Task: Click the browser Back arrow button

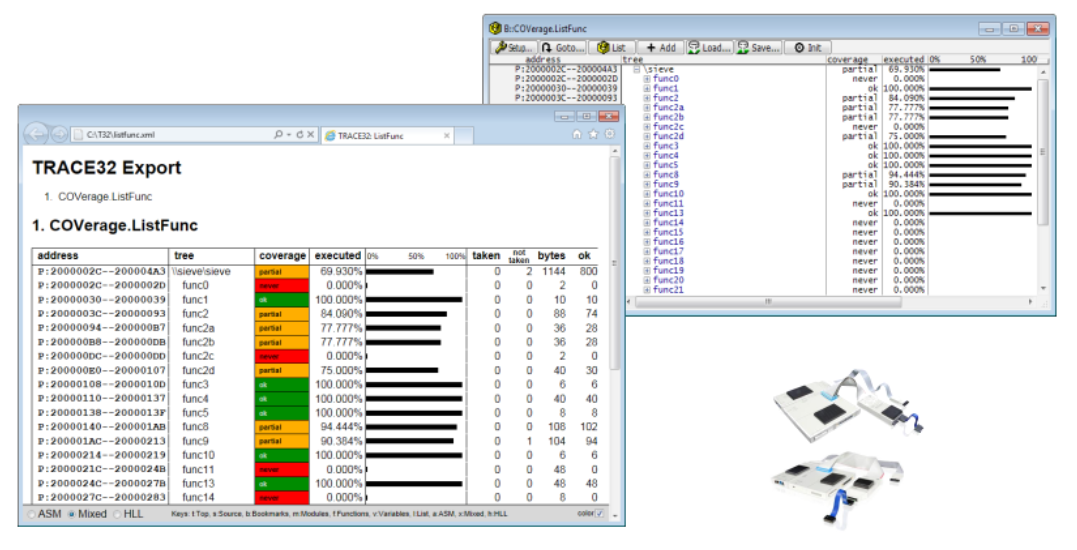Action: [36, 134]
